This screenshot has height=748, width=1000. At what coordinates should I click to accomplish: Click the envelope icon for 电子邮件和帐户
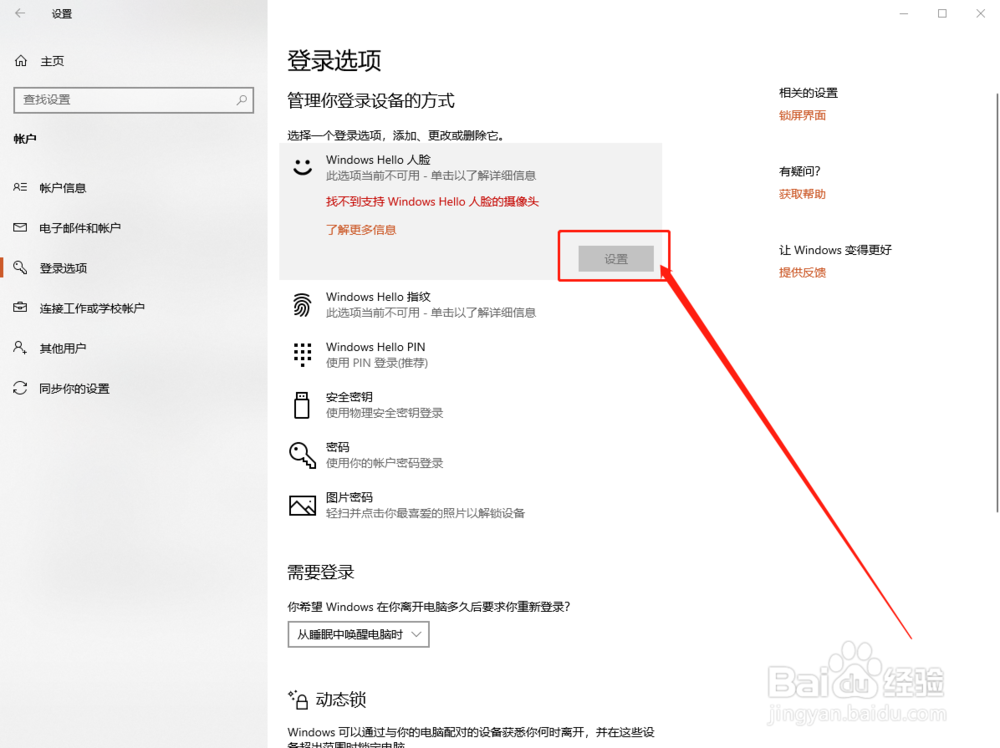20,228
